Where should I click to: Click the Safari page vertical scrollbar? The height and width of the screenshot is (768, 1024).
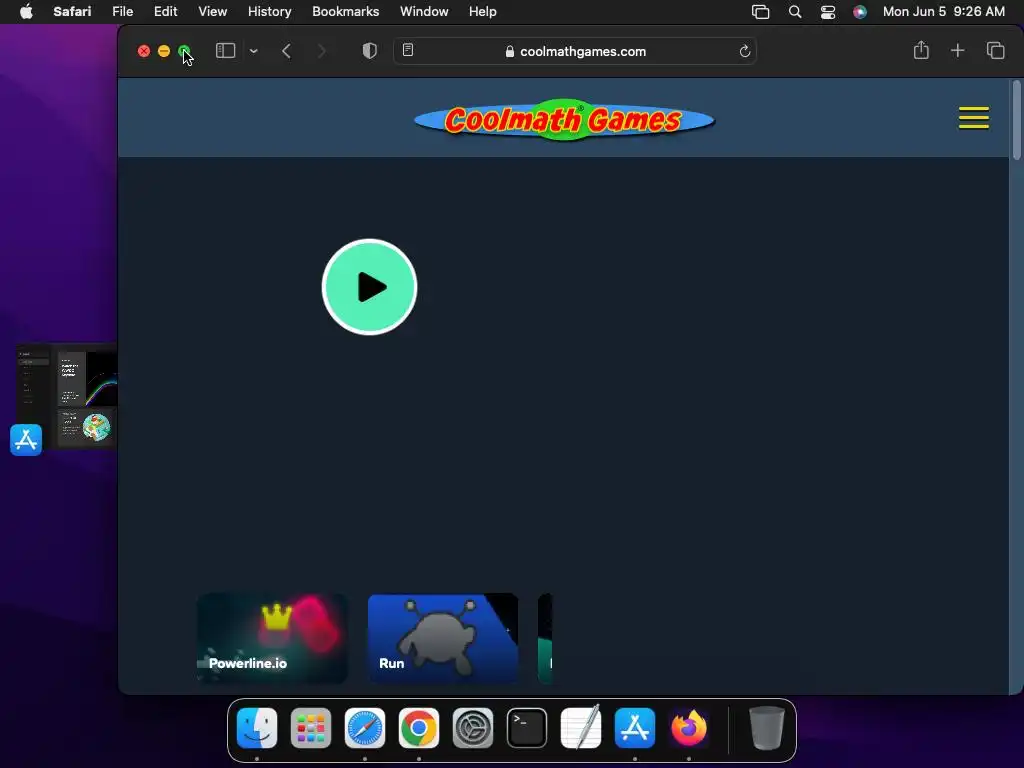pyautogui.click(x=1016, y=120)
